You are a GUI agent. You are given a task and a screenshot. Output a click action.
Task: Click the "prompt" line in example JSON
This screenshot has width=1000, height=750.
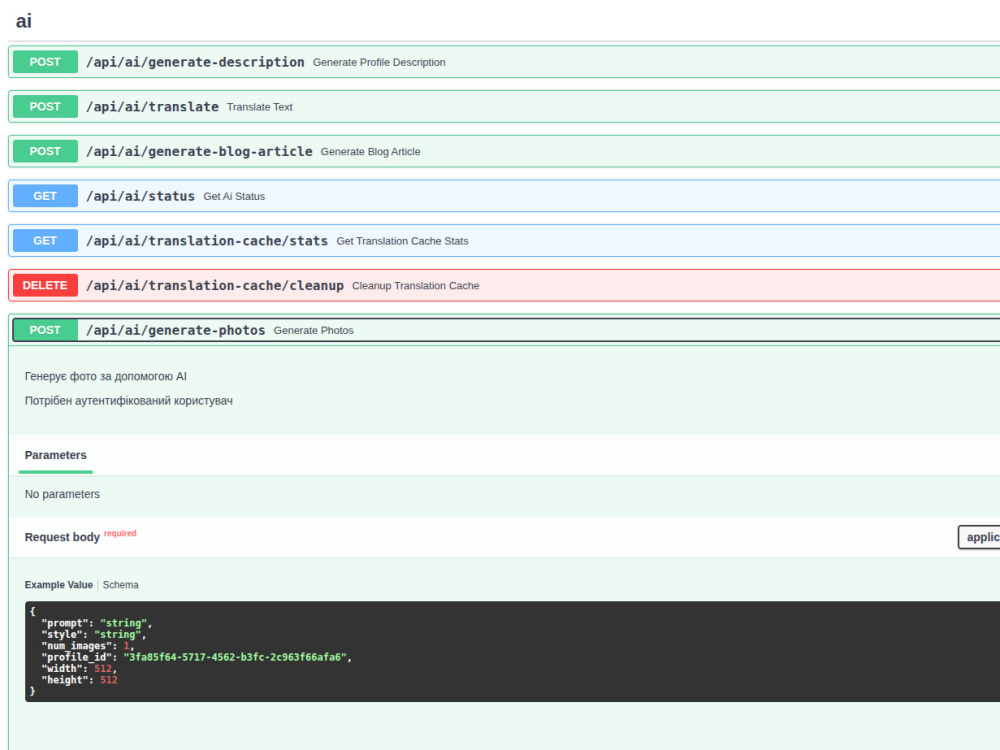[96, 623]
